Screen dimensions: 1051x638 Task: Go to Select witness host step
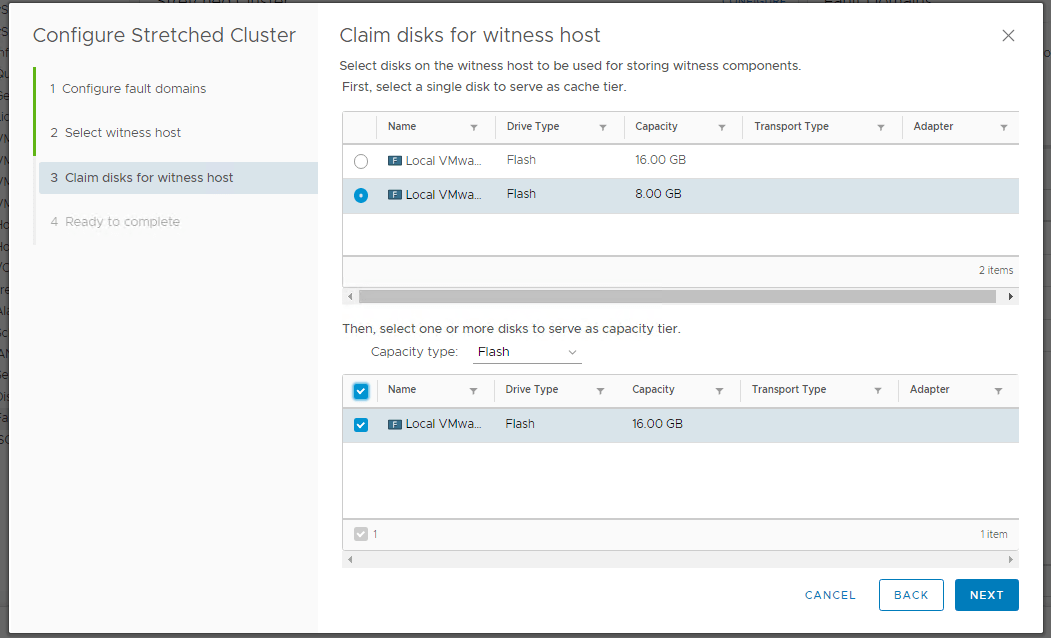123,133
